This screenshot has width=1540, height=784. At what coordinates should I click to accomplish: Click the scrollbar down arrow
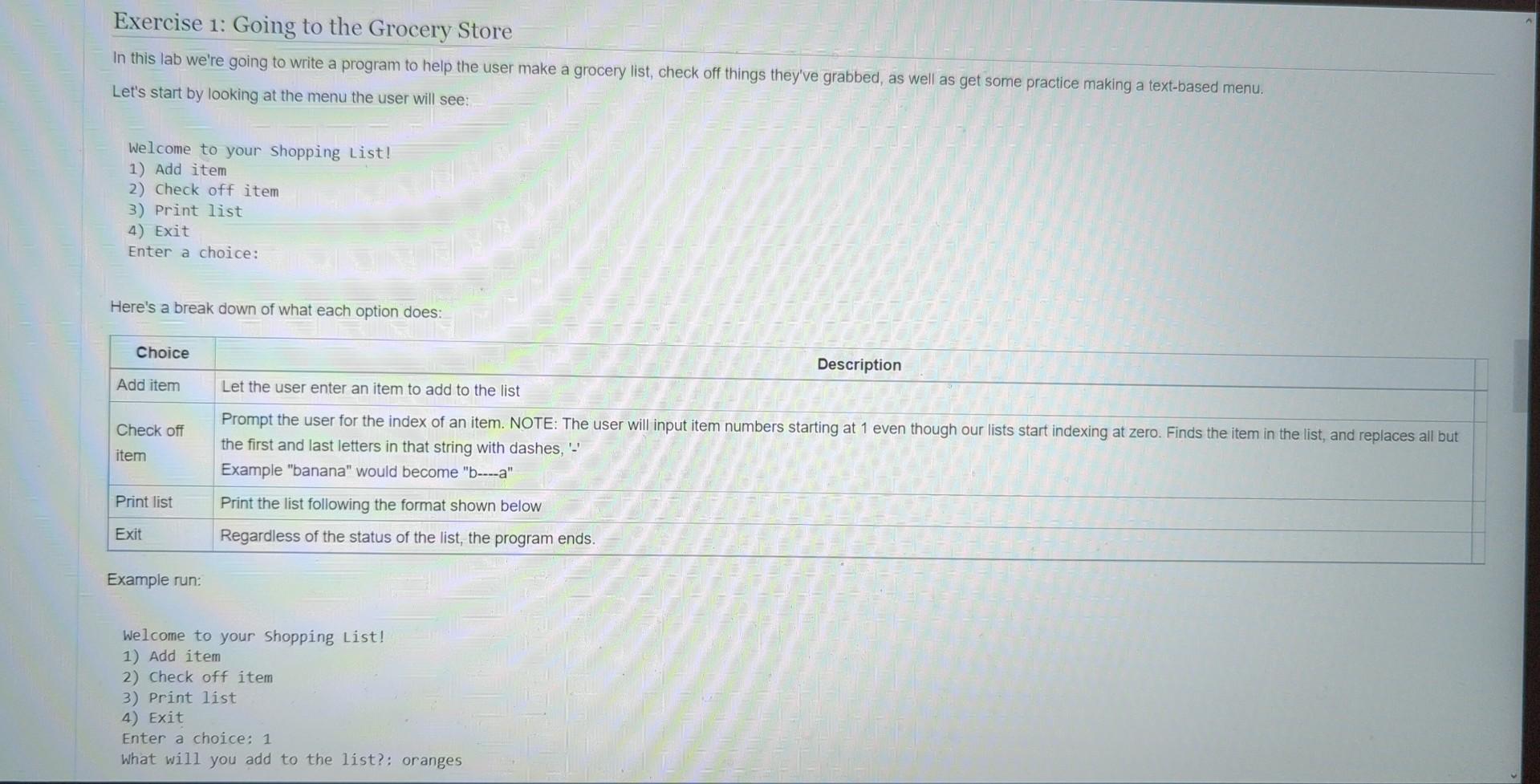point(1514,776)
